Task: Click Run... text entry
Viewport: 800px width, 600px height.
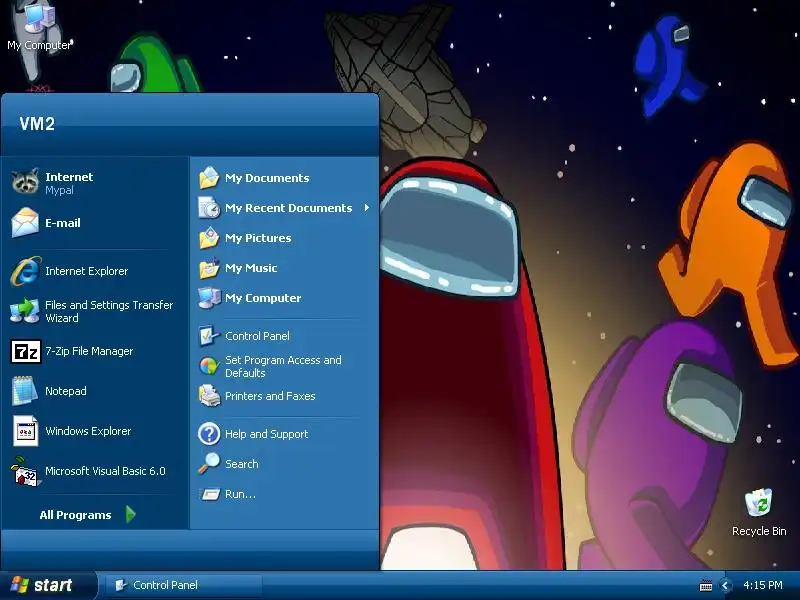Action: (x=240, y=494)
